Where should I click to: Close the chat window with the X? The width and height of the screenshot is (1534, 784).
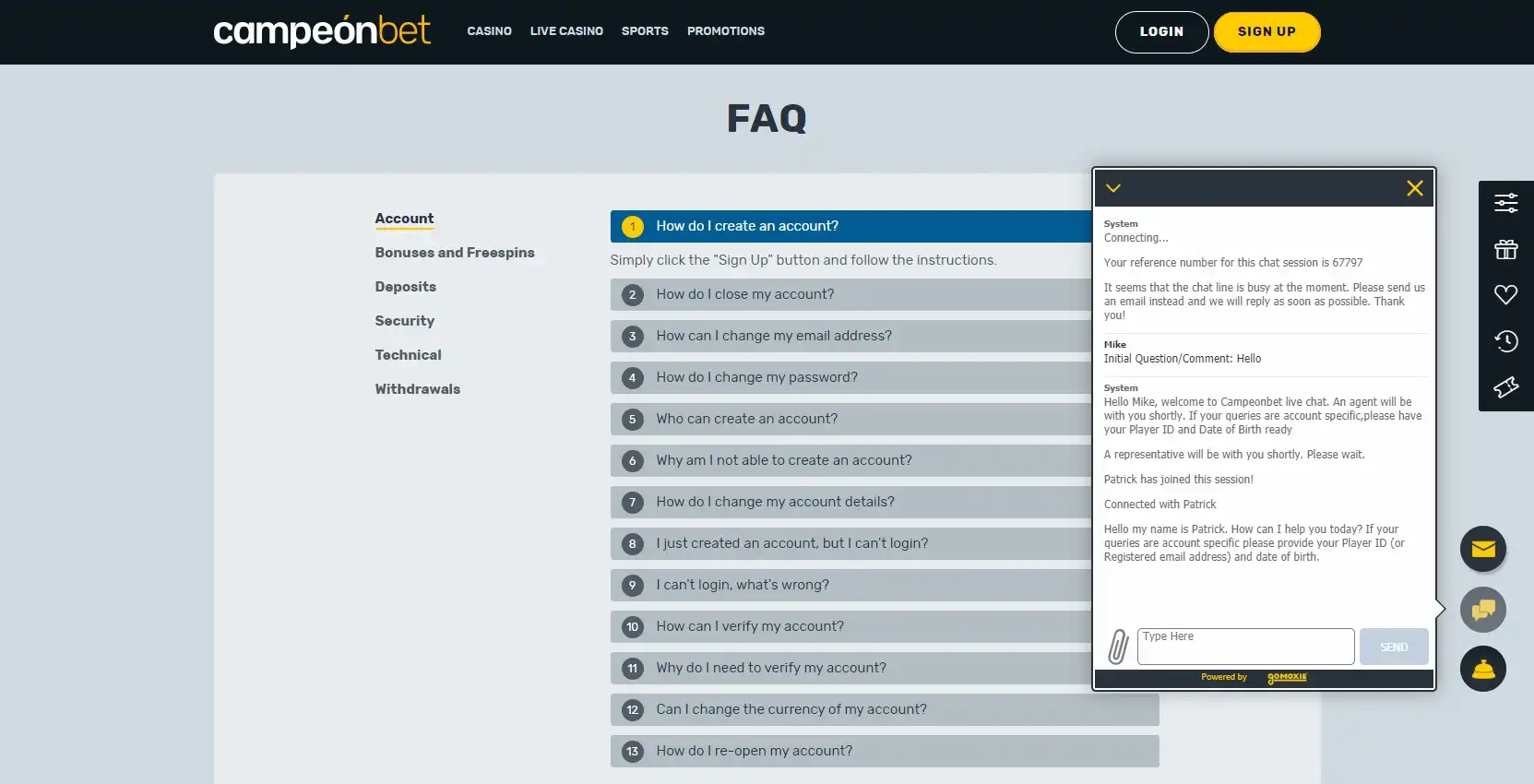[x=1414, y=188]
